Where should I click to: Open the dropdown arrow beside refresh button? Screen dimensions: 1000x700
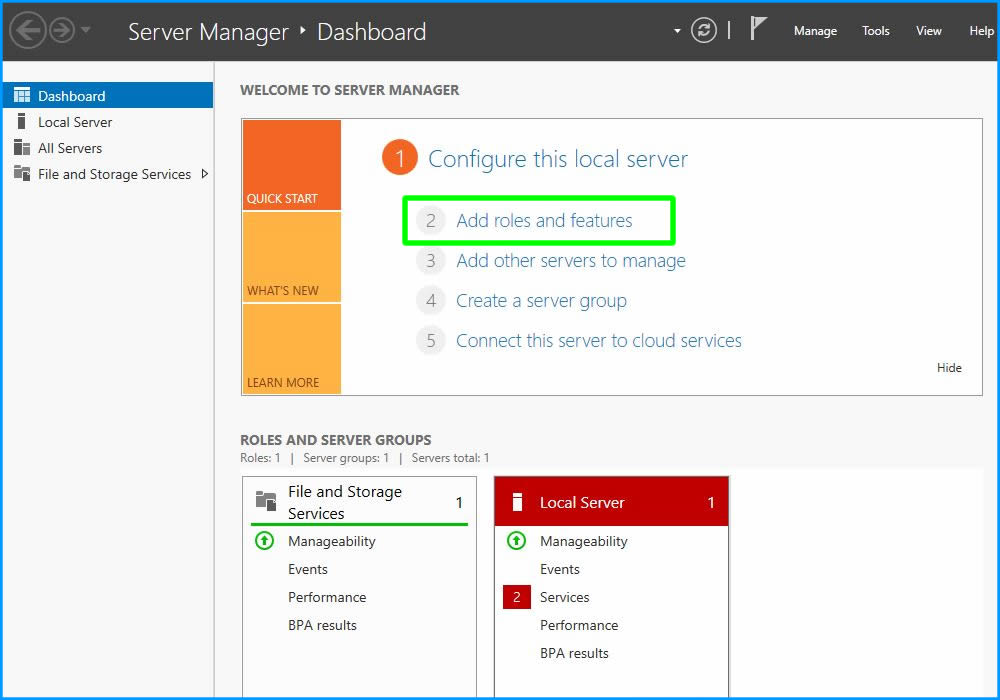(x=677, y=31)
